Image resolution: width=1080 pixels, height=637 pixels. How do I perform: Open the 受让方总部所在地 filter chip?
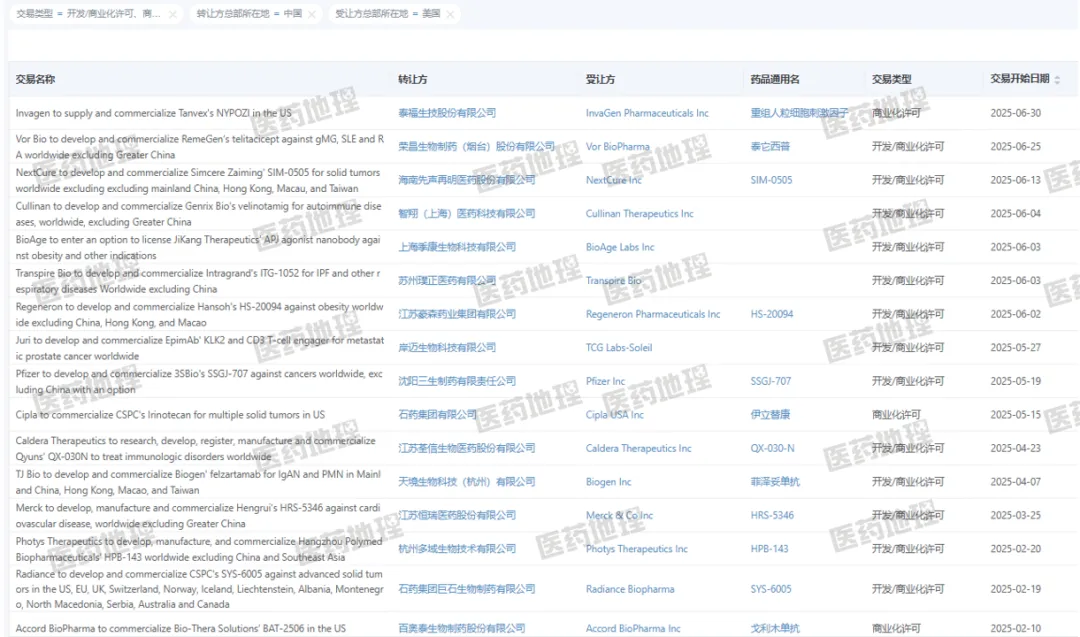(386, 15)
